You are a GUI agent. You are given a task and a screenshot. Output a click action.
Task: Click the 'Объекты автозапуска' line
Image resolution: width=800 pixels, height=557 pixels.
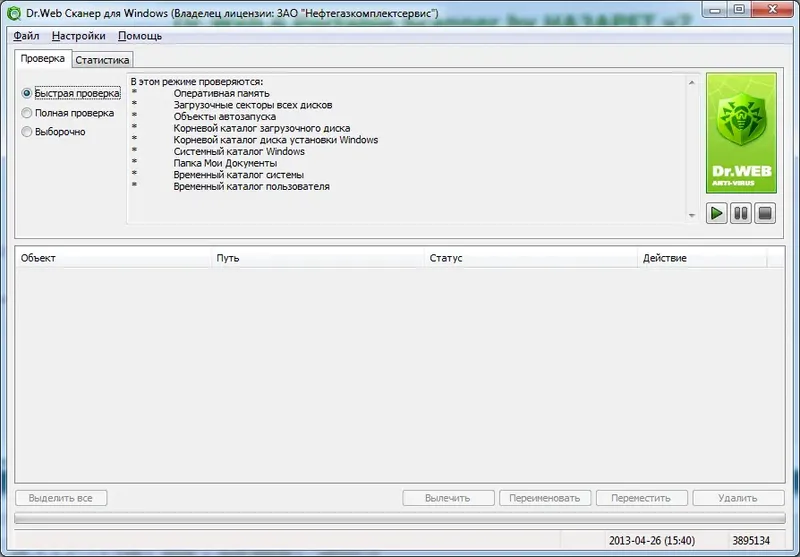click(224, 117)
